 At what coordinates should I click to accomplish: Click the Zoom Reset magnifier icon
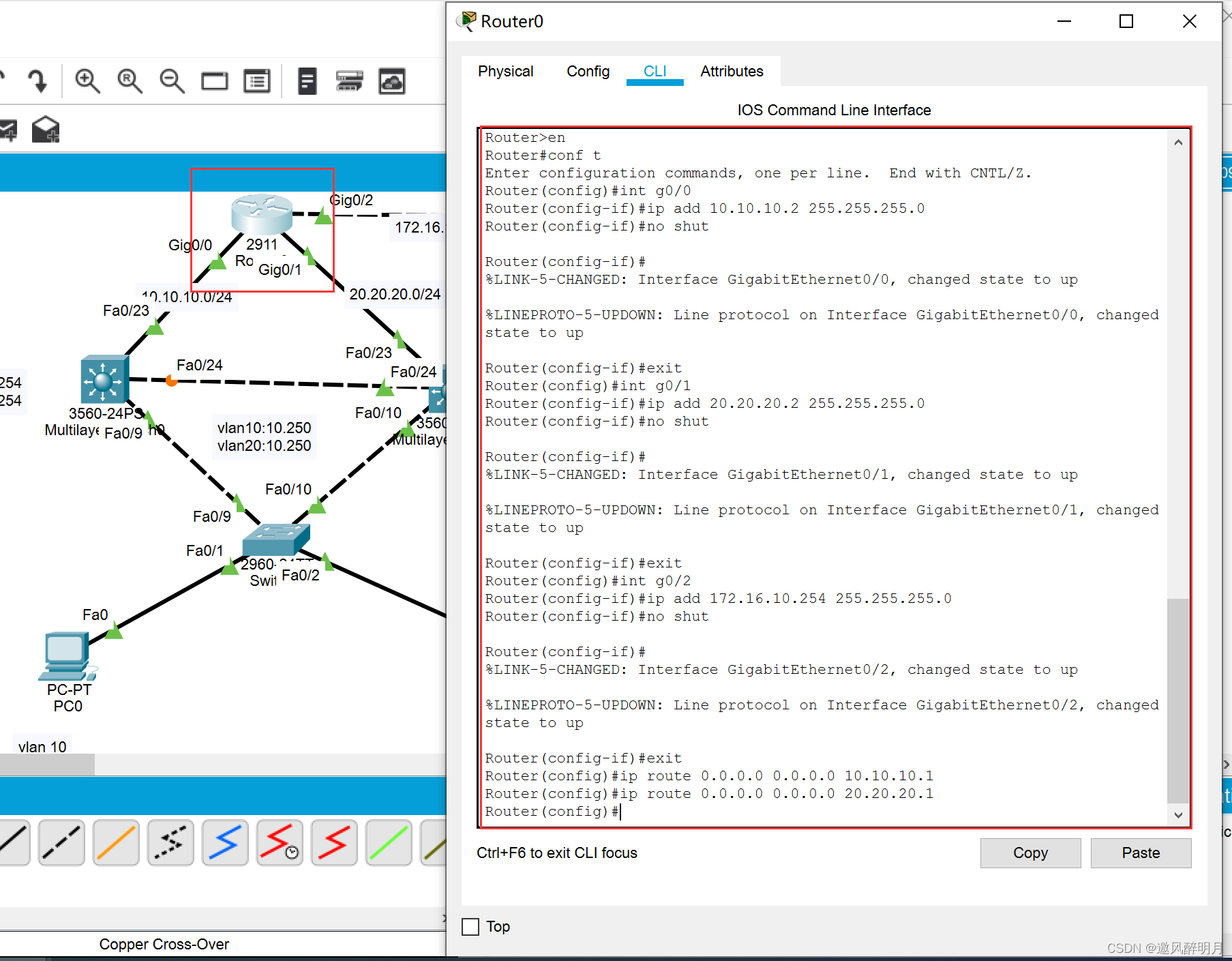coord(130,81)
